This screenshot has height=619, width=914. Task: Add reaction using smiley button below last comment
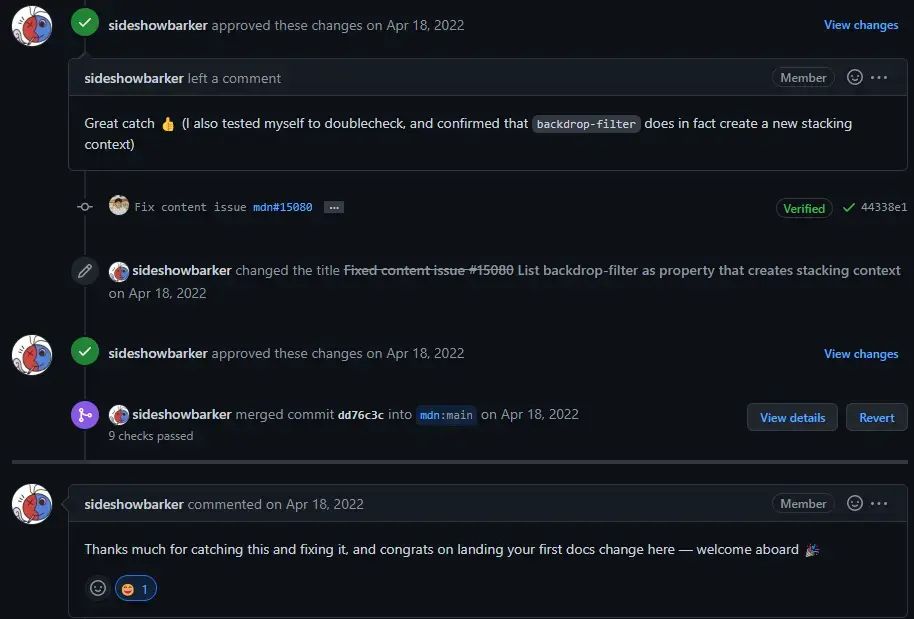tap(98, 588)
